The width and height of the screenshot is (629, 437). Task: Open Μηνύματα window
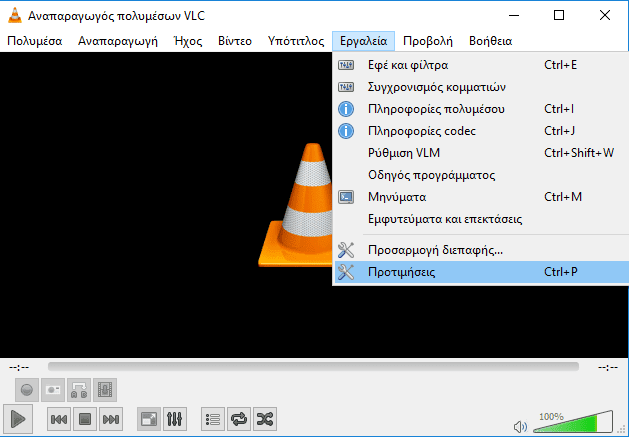click(x=482, y=197)
